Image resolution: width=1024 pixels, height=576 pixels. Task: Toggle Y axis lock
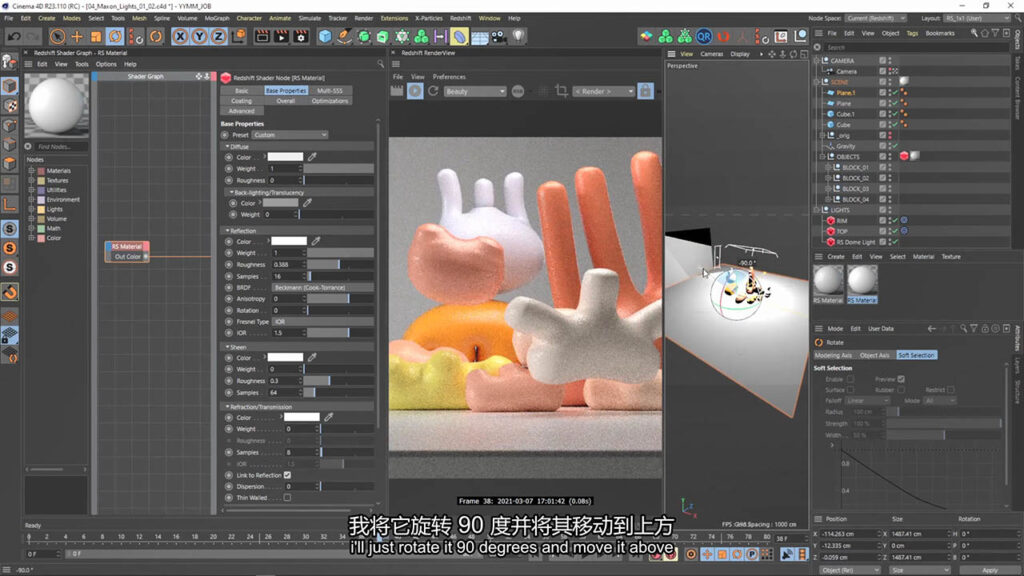[x=199, y=37]
